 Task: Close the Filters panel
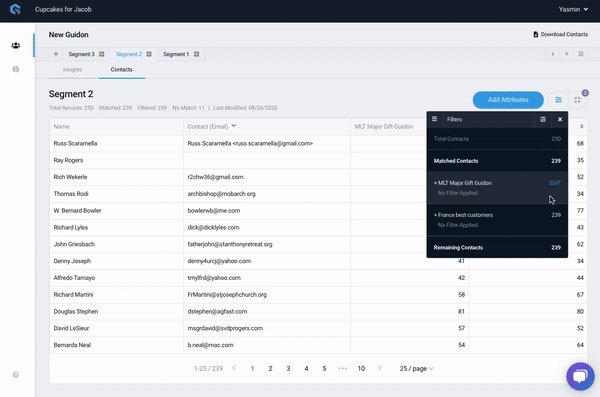pos(560,119)
